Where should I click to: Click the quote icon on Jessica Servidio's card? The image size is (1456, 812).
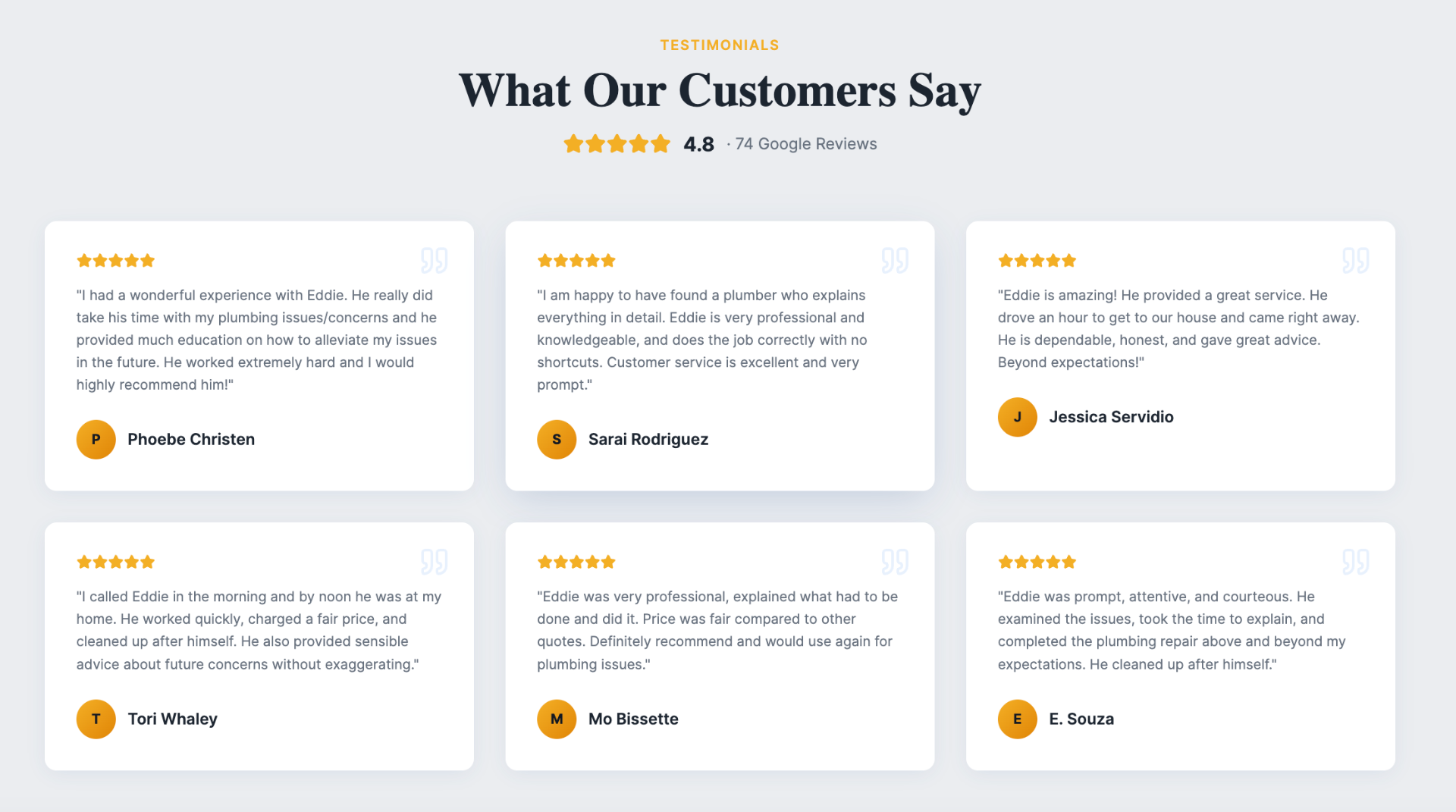1355,260
